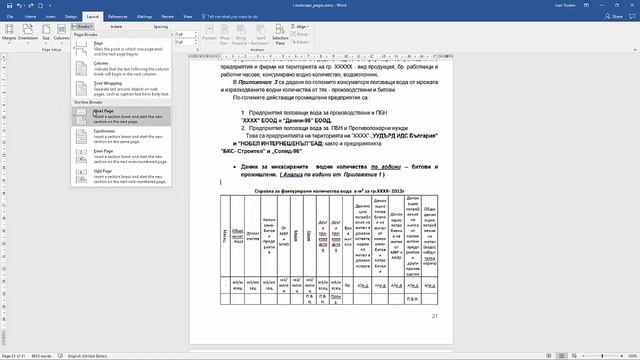Switch to the References tab
This screenshot has width=640, height=360.
pyautogui.click(x=118, y=17)
